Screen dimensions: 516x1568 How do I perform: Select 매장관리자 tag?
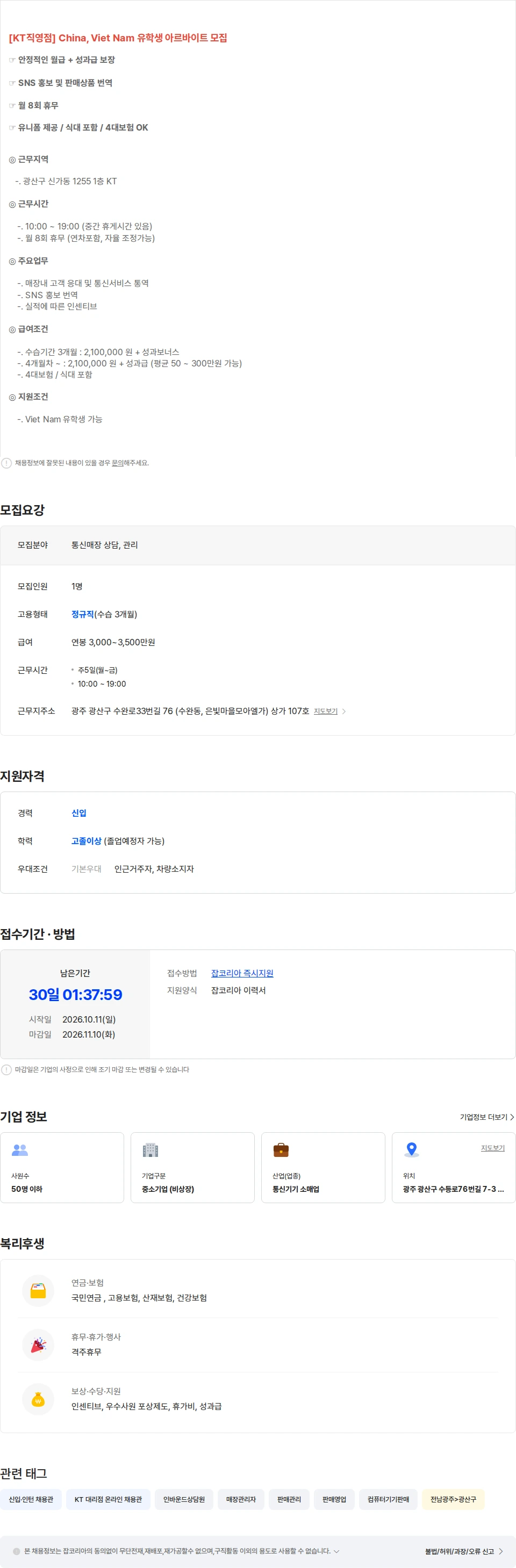click(x=241, y=1499)
